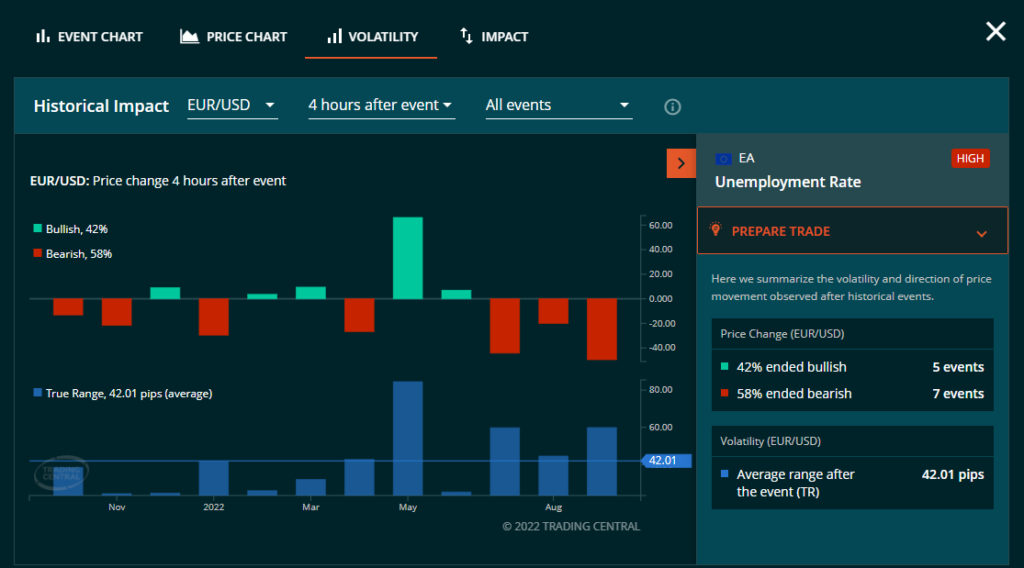Click the info circle icon
1024x568 pixels.
coord(673,107)
